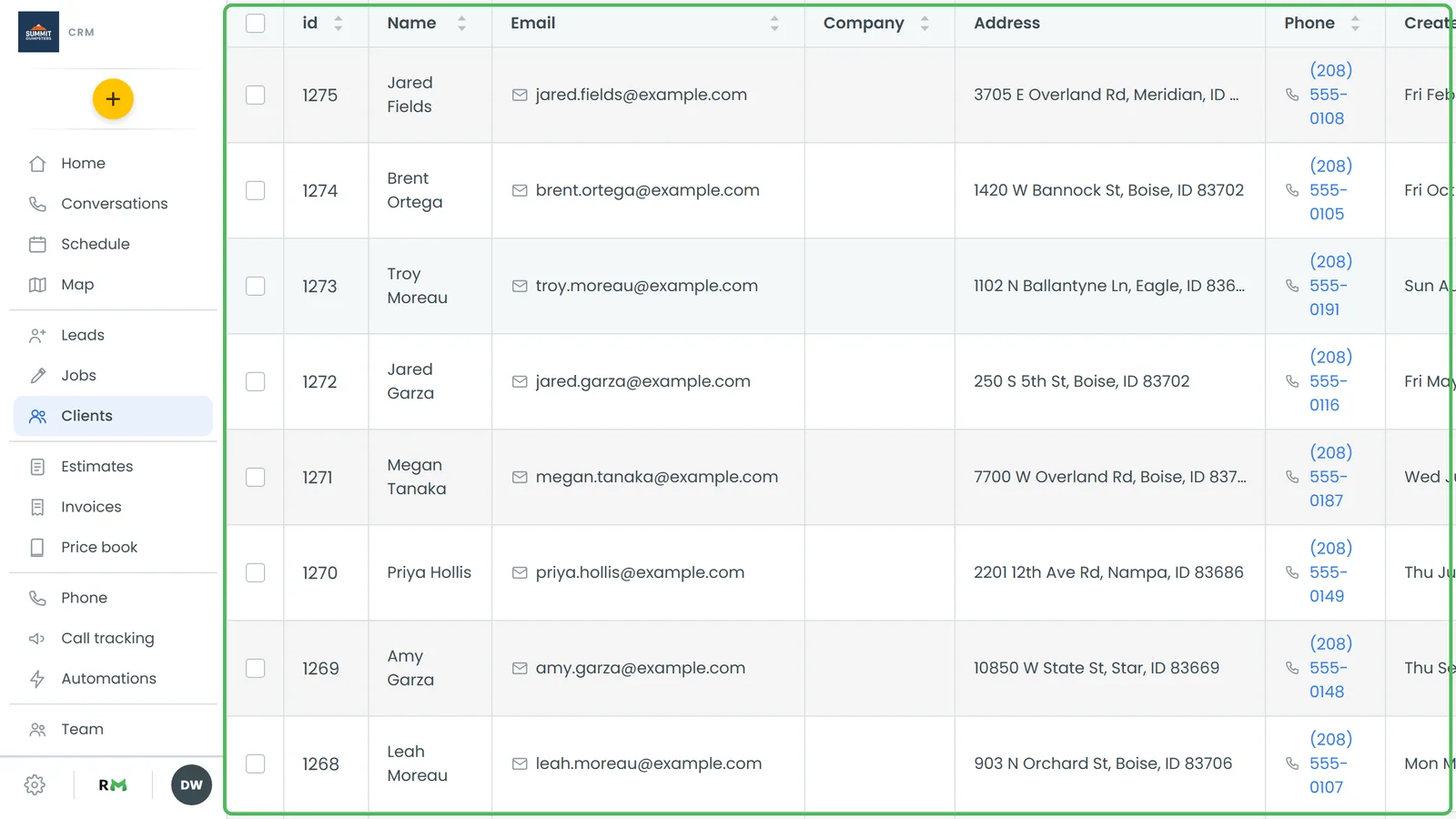Click the phone icon beside (208) 555-0116

1292,381
